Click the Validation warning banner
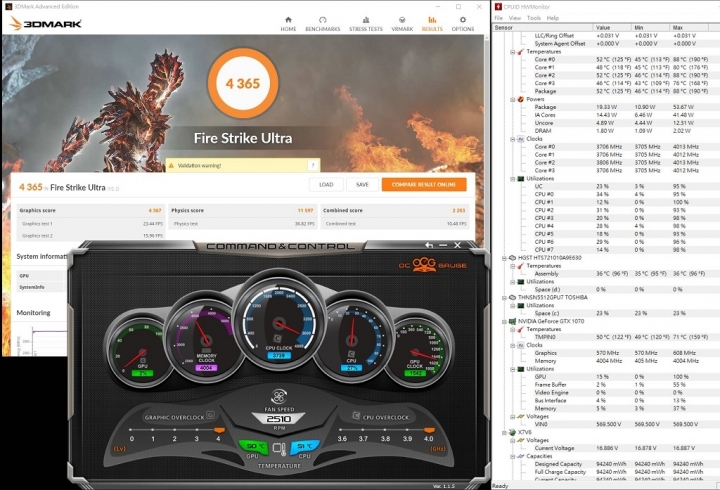 coord(242,165)
